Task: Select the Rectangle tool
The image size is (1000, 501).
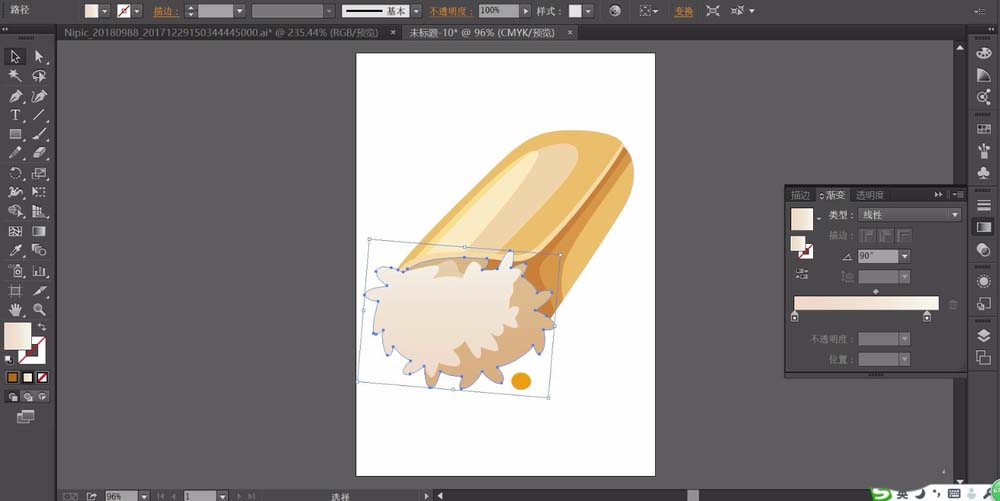Action: 15,134
